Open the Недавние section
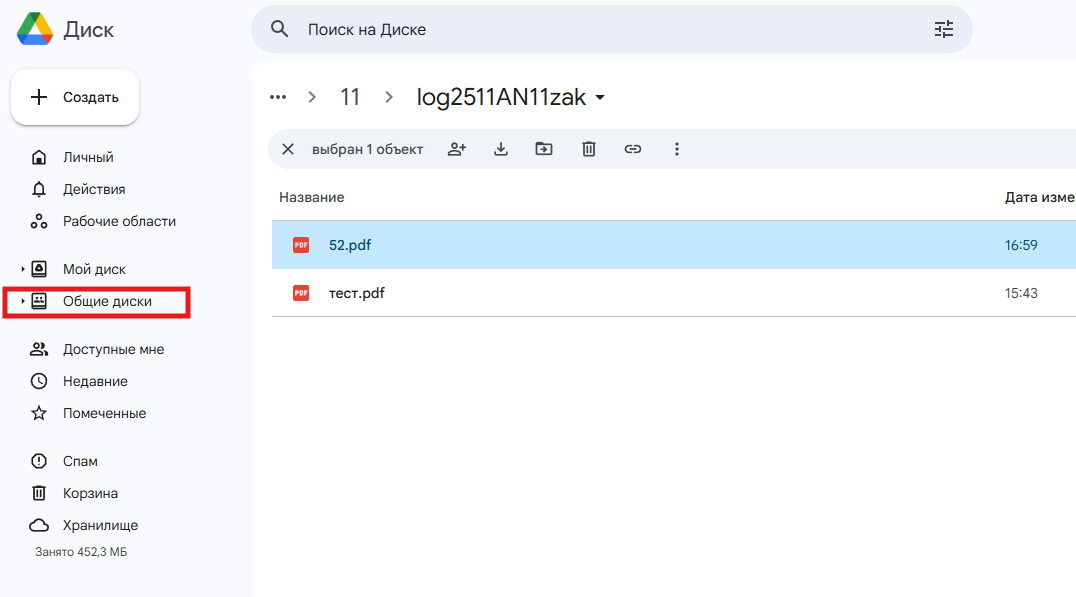Screen dimensions: 1076x597 [95, 381]
